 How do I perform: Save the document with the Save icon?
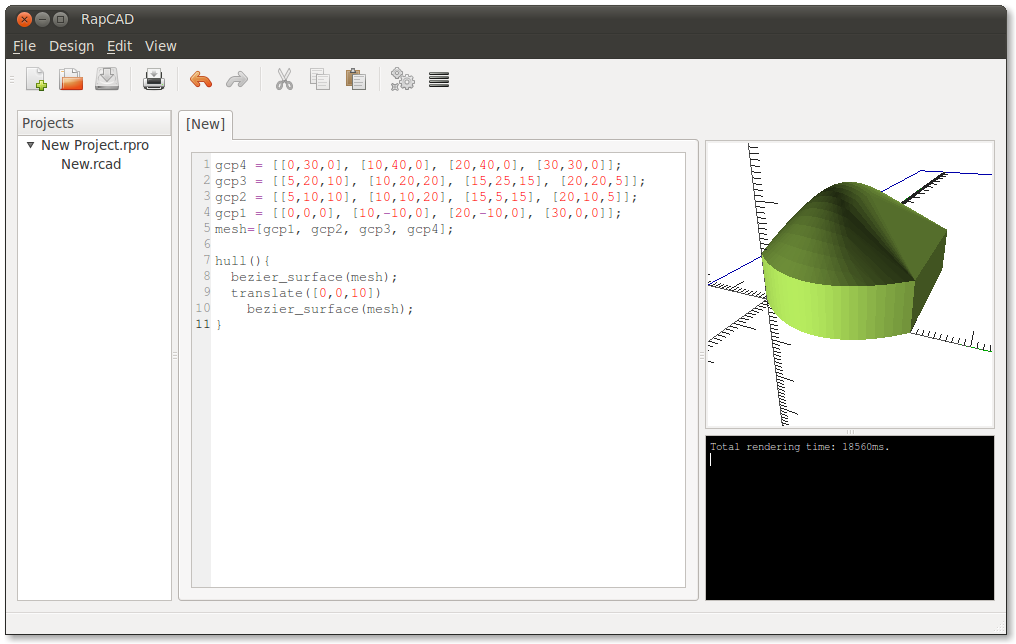107,80
